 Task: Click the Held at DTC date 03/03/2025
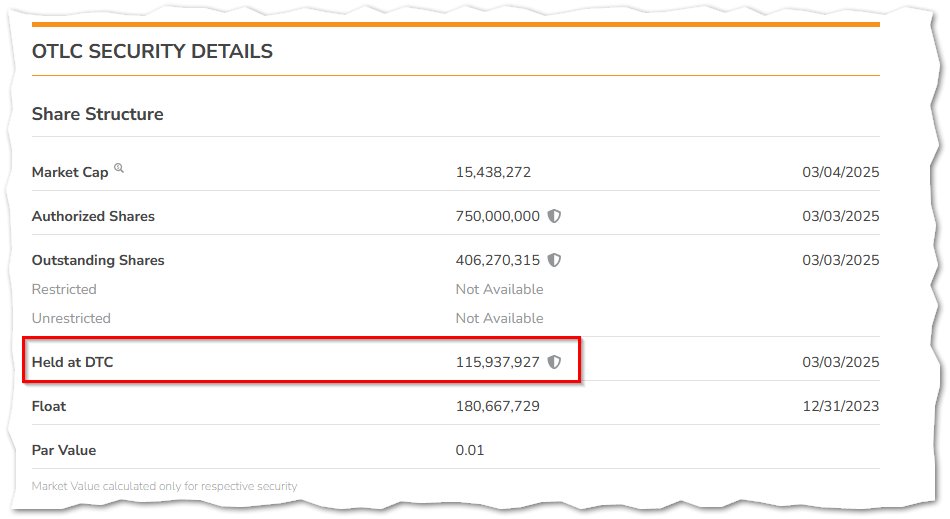840,362
